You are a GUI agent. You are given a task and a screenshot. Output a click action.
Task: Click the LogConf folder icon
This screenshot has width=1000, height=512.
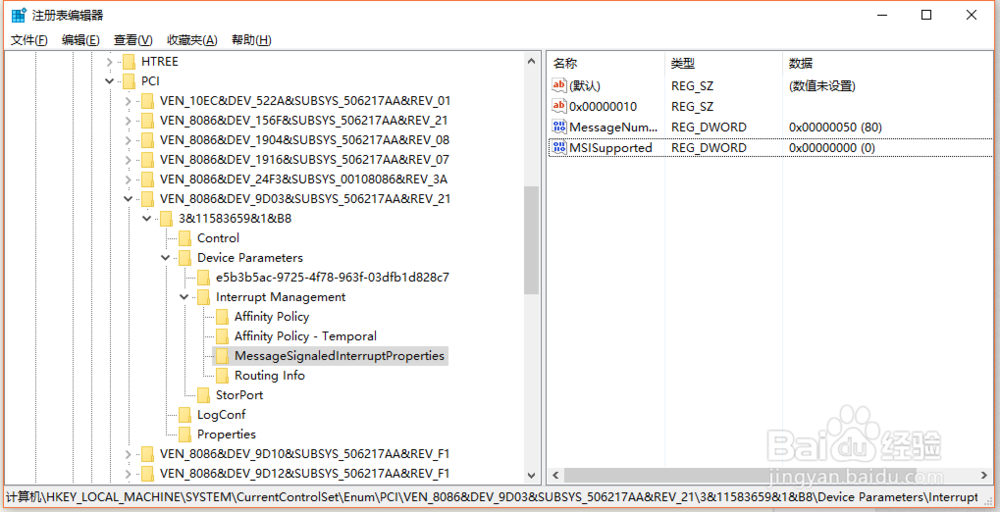pos(185,415)
